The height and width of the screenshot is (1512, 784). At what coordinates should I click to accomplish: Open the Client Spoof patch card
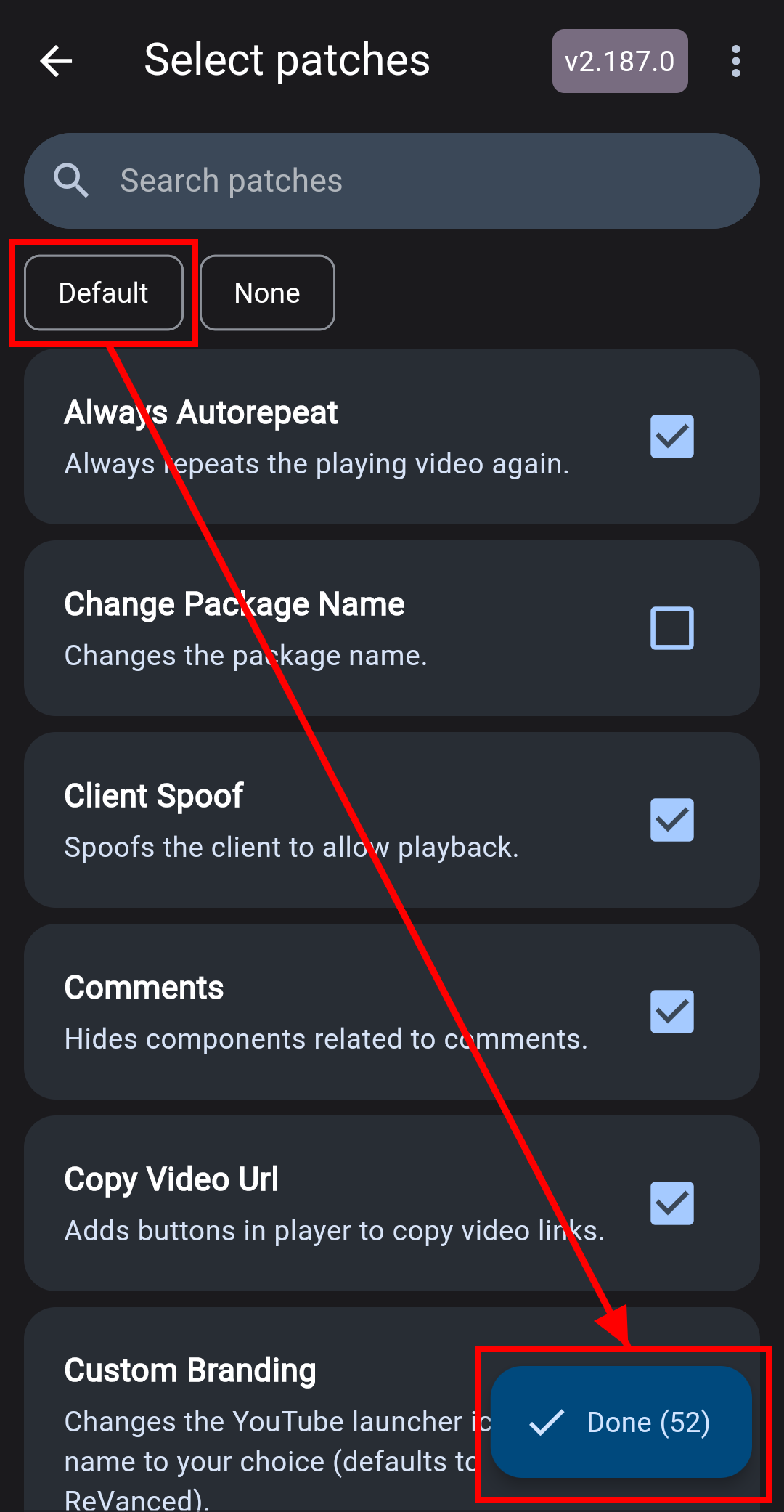click(392, 820)
